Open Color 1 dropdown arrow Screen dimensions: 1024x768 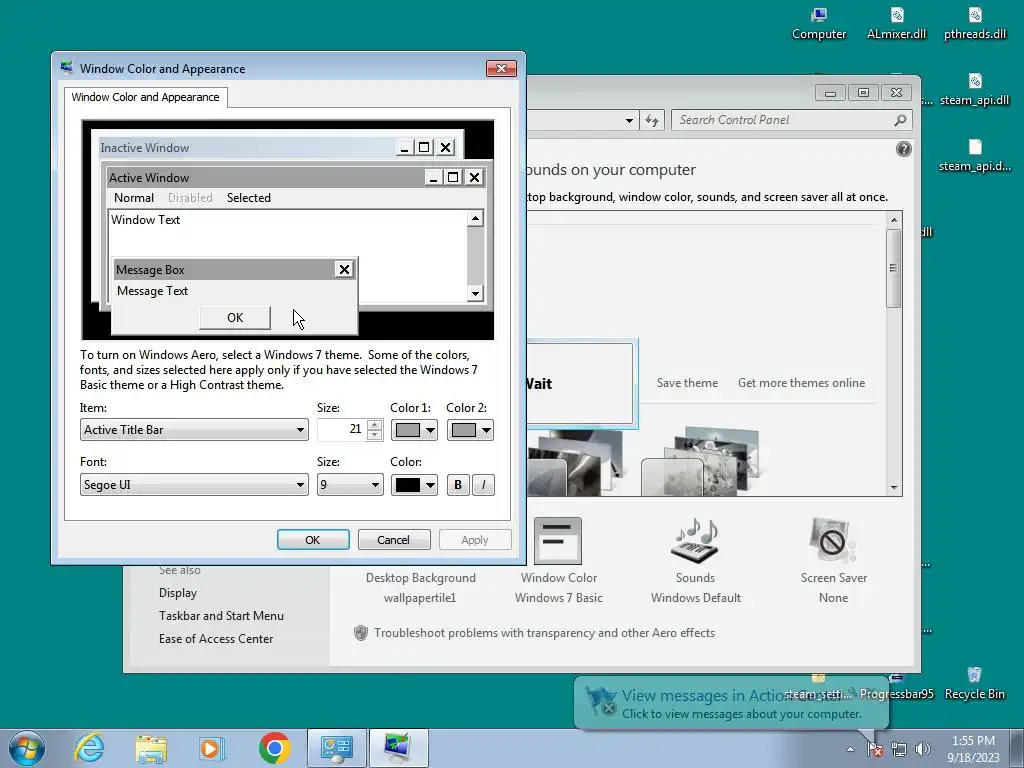tap(430, 430)
